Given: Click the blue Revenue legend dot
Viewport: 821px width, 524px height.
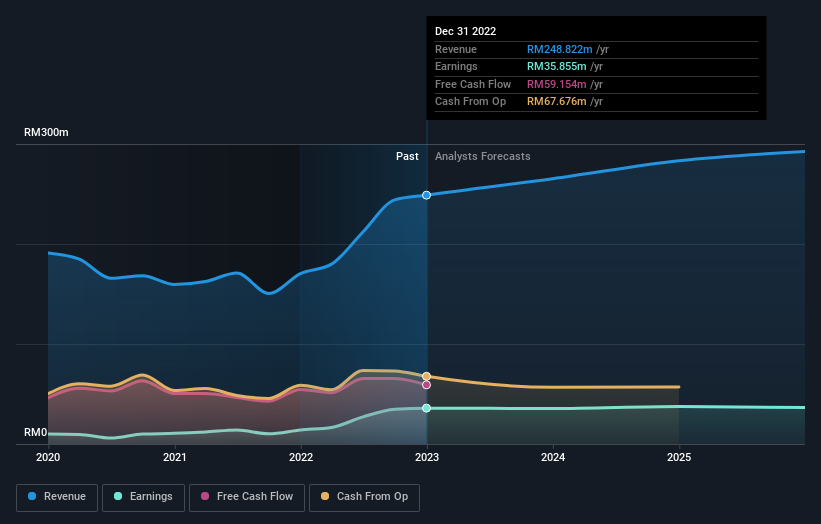Looking at the screenshot, I should click(32, 496).
